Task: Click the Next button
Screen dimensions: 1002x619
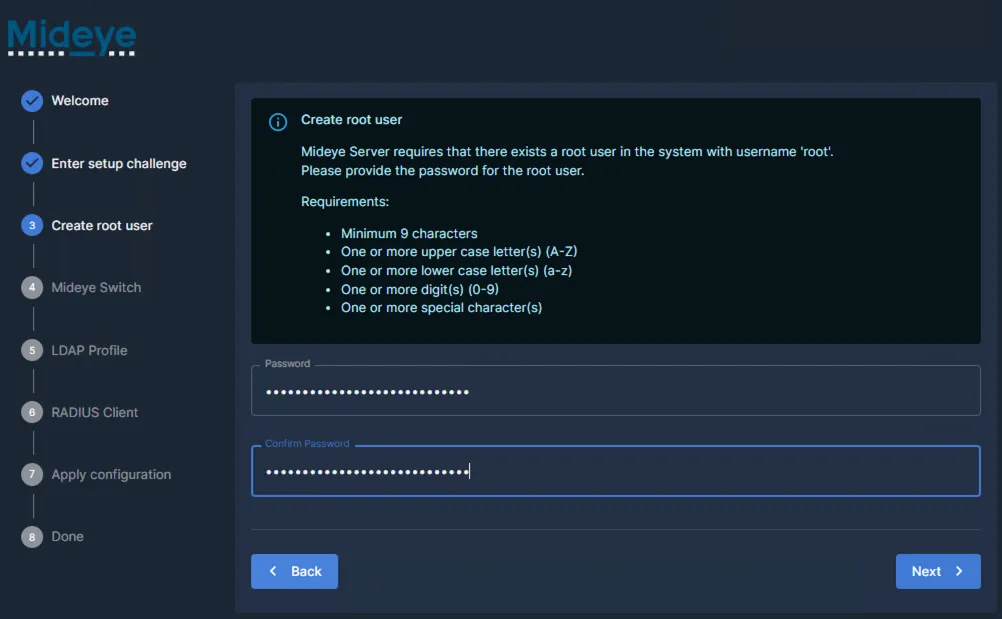Action: [937, 571]
